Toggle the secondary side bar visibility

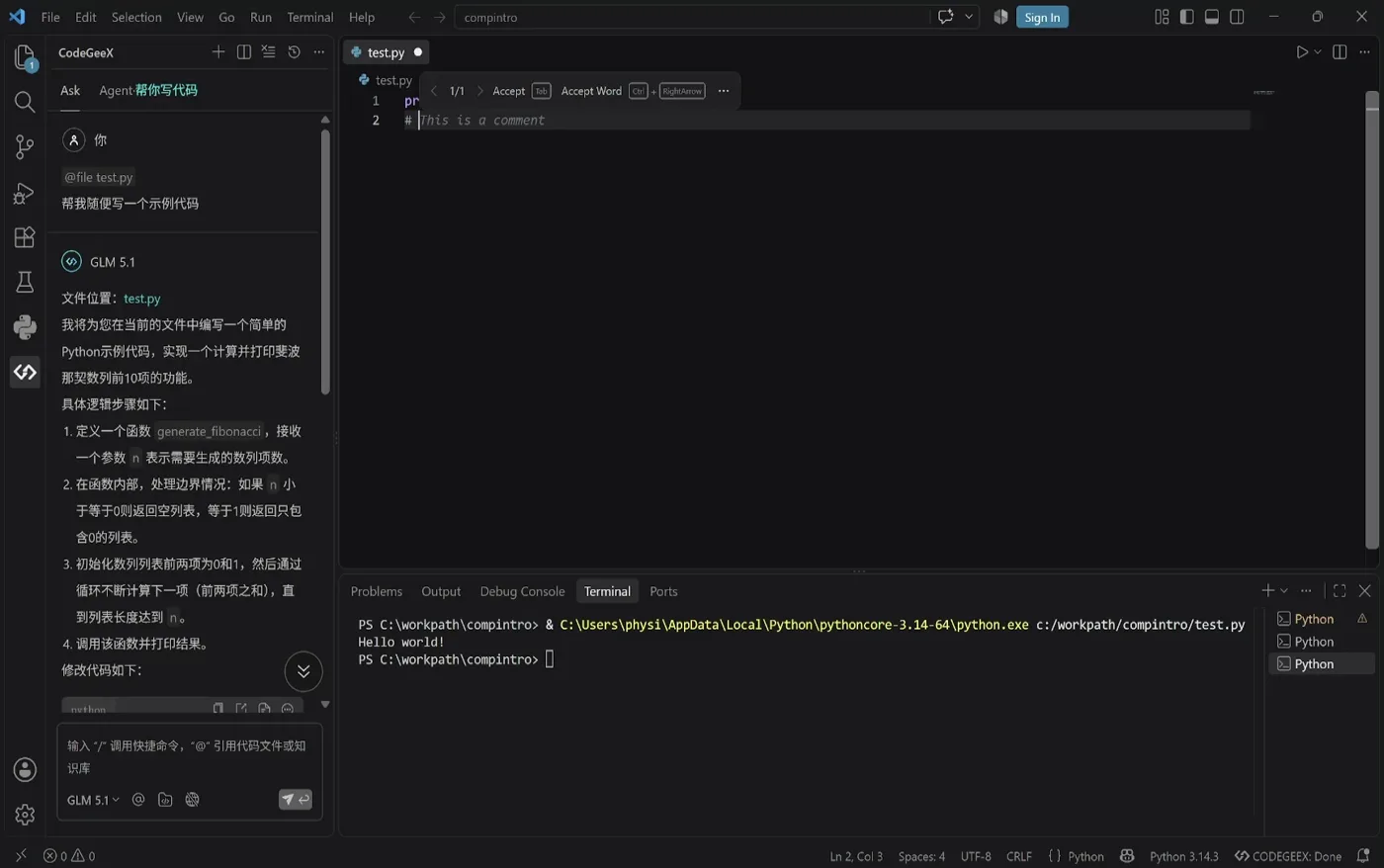[x=1237, y=17]
